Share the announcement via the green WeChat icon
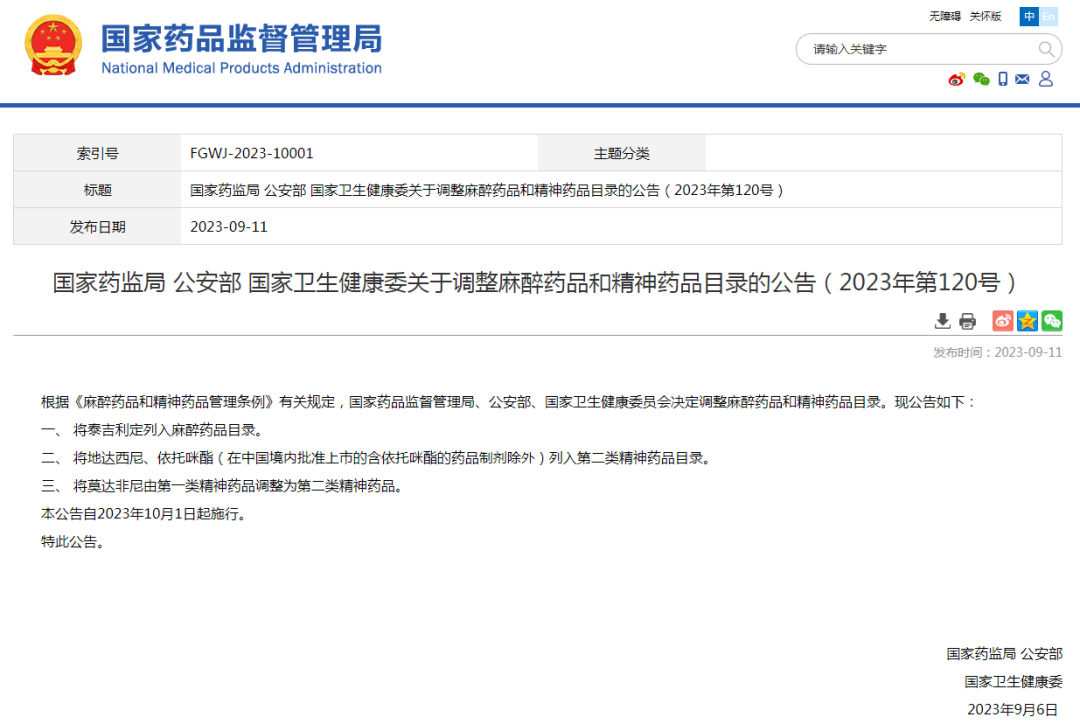Screen dimensions: 1080x724 click(1051, 321)
